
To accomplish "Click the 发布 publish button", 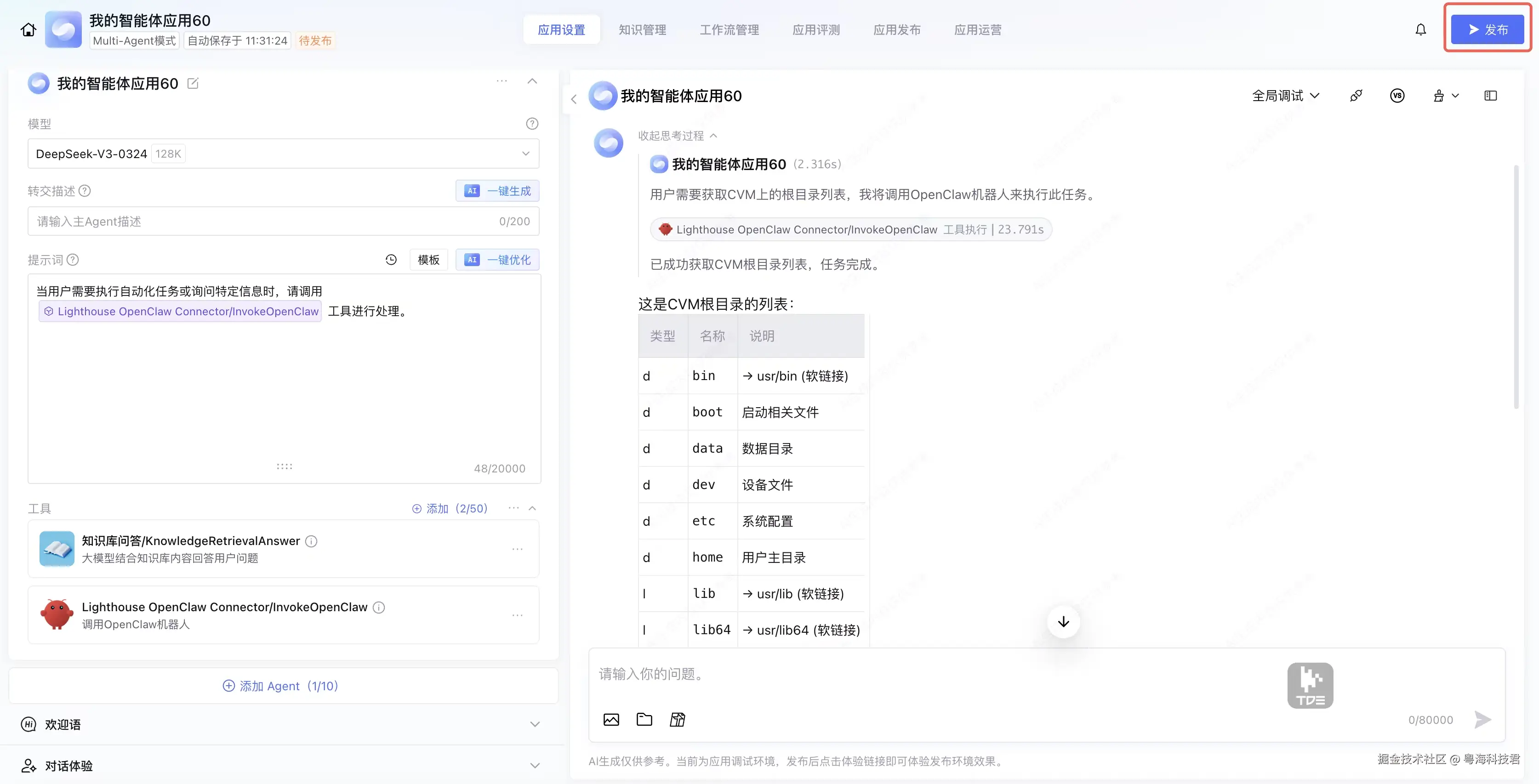I will [x=1487, y=30].
